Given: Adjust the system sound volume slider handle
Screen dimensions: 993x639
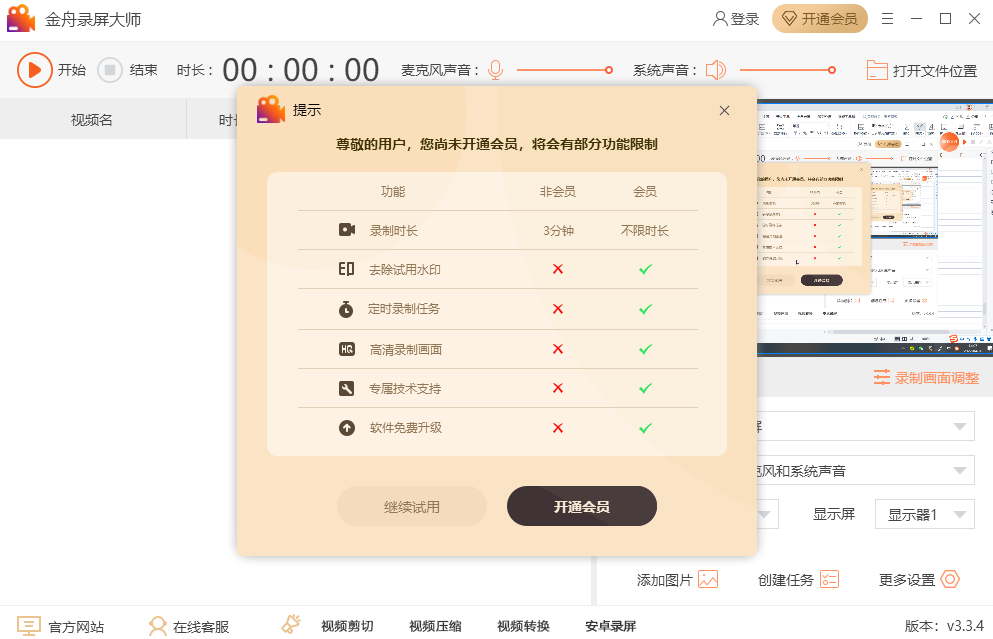Looking at the screenshot, I should point(832,70).
